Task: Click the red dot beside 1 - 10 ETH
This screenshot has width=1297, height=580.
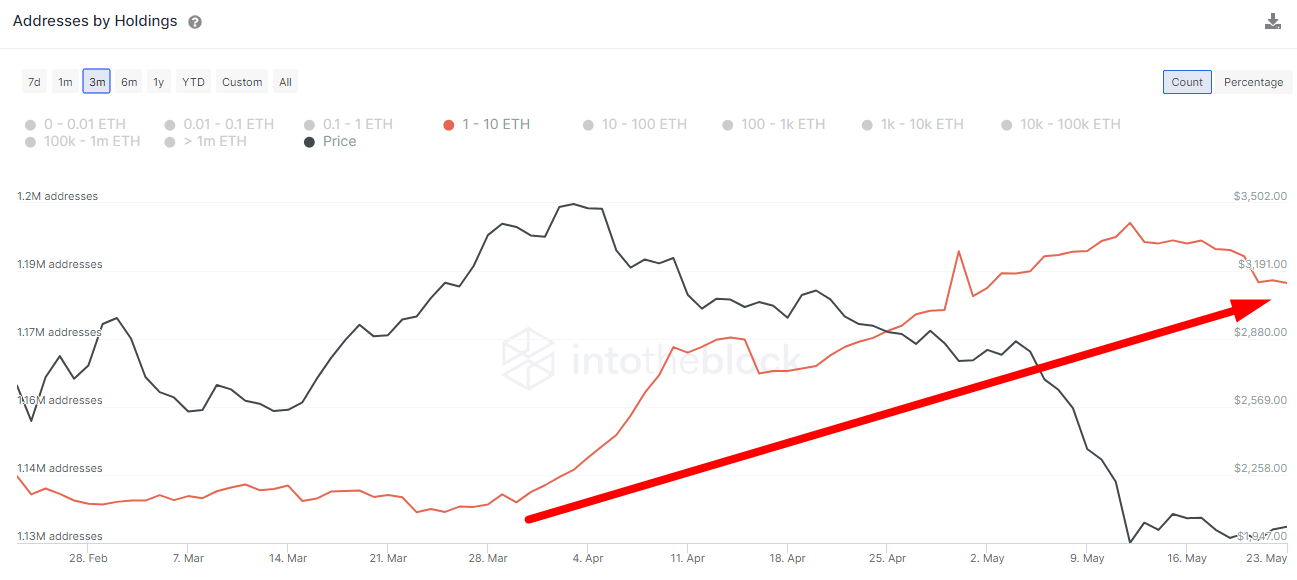Action: click(449, 125)
